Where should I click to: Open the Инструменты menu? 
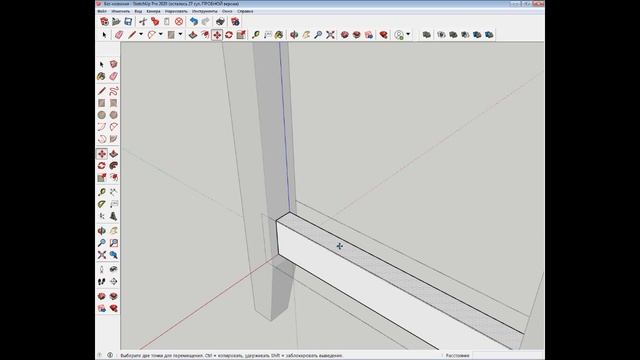click(x=204, y=11)
